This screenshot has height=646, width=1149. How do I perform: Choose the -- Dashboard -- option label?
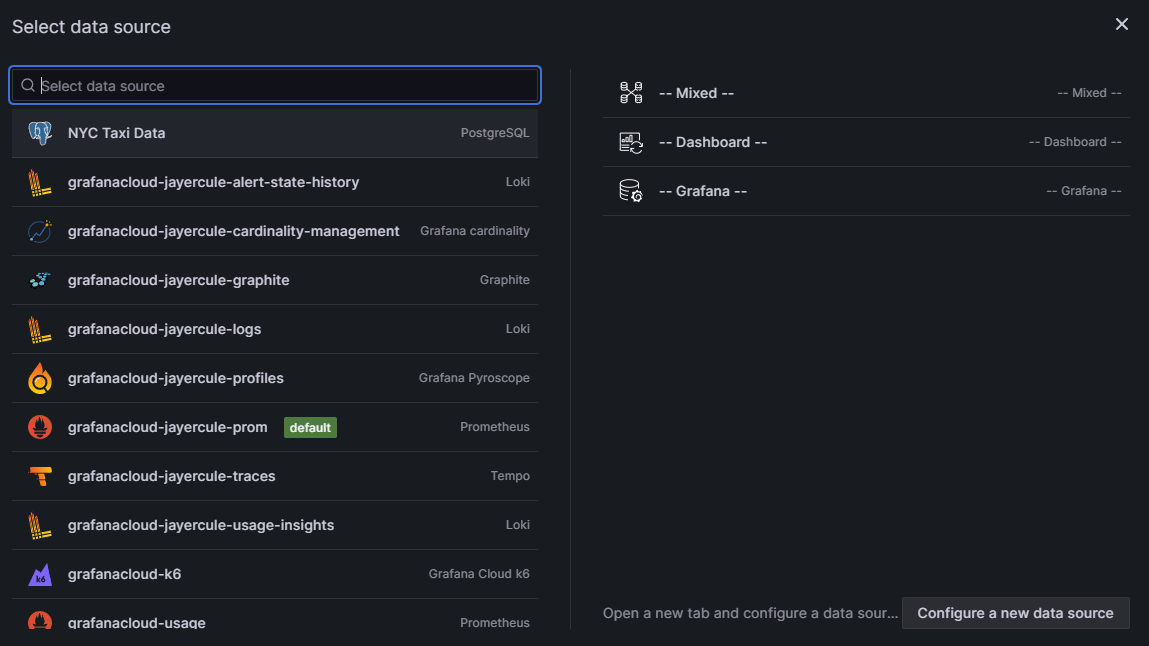pyautogui.click(x=713, y=142)
